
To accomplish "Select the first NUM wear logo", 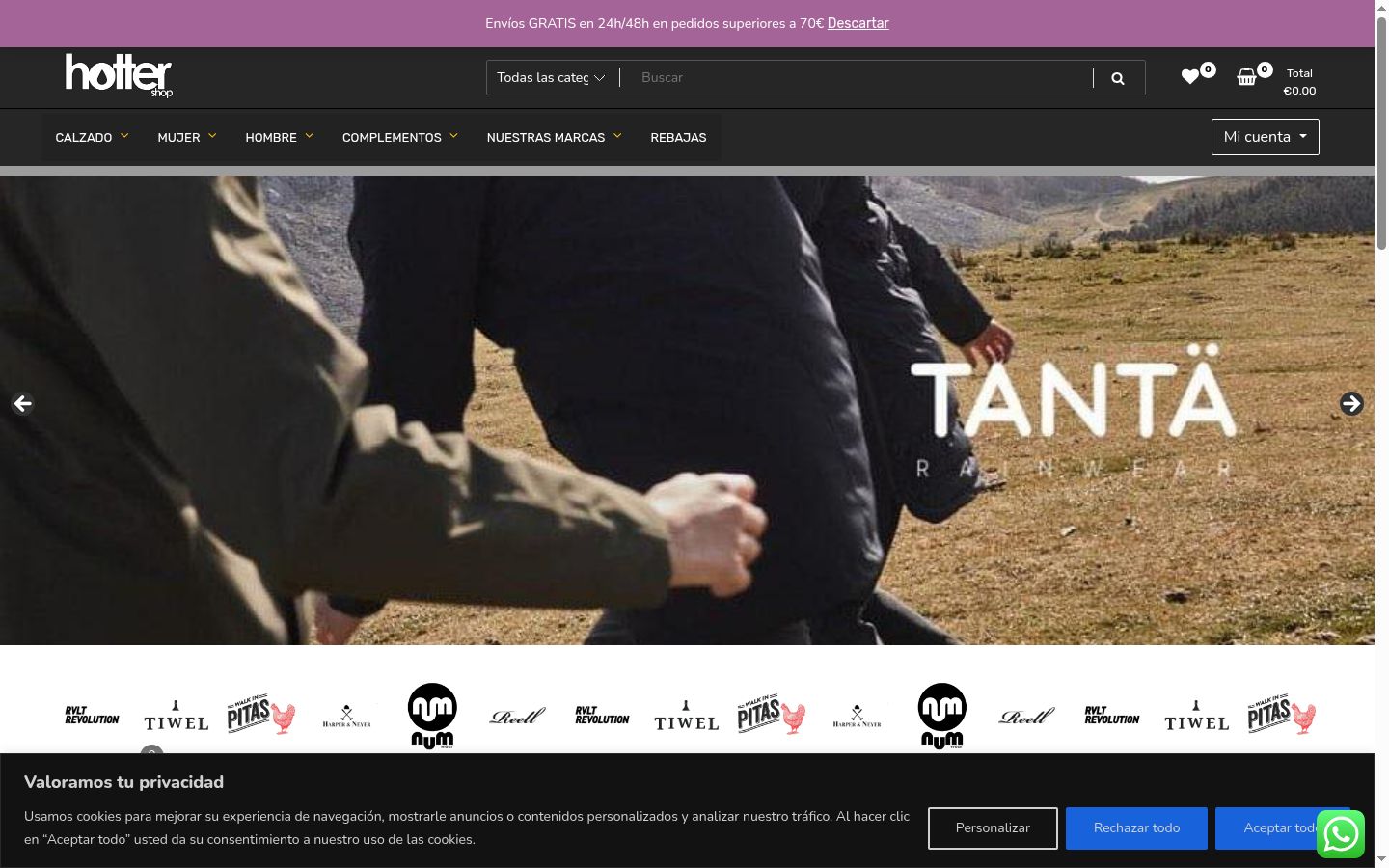I will point(432,716).
